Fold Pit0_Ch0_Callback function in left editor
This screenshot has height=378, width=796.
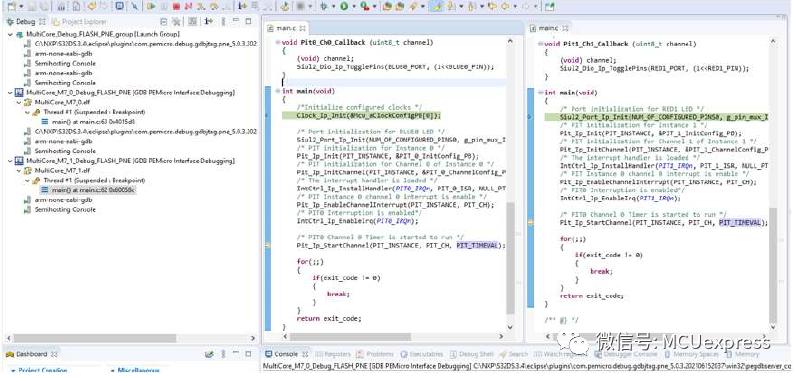277,43
